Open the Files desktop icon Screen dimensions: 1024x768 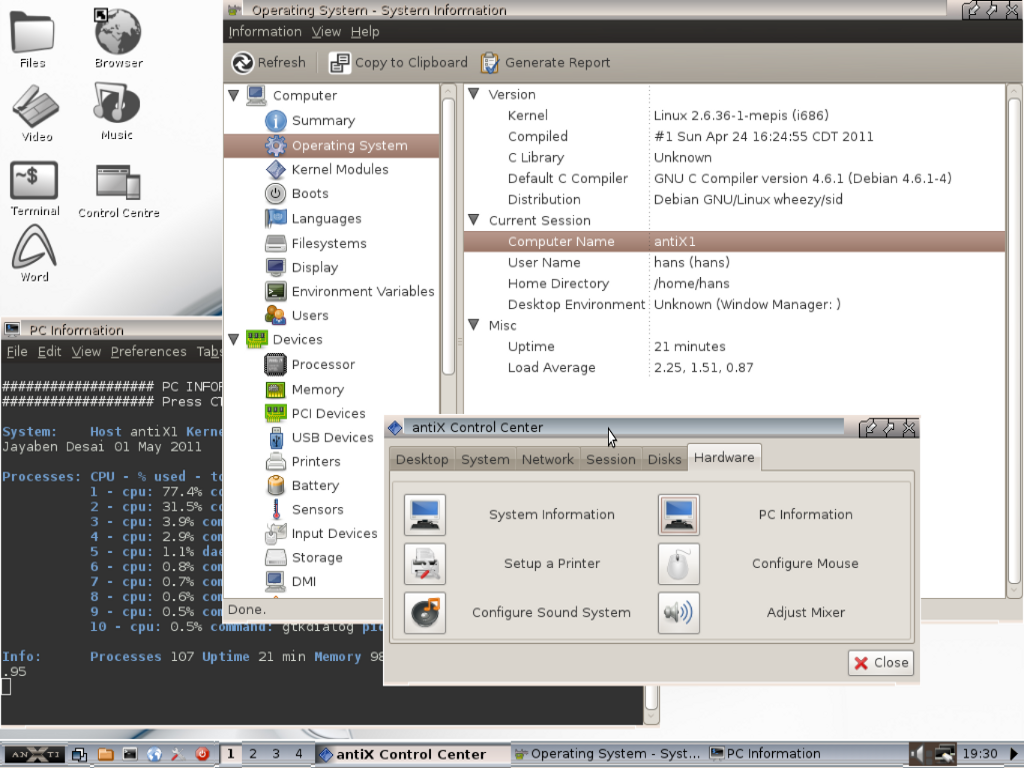(x=33, y=39)
